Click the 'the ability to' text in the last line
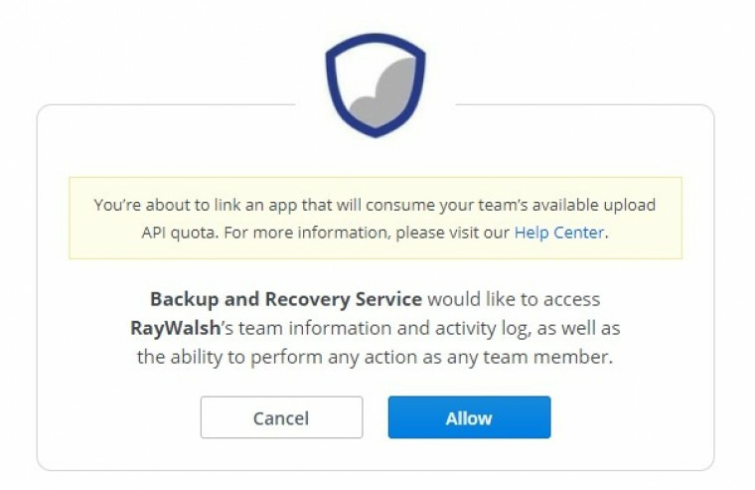The height and width of the screenshot is (490, 755). coord(191,358)
